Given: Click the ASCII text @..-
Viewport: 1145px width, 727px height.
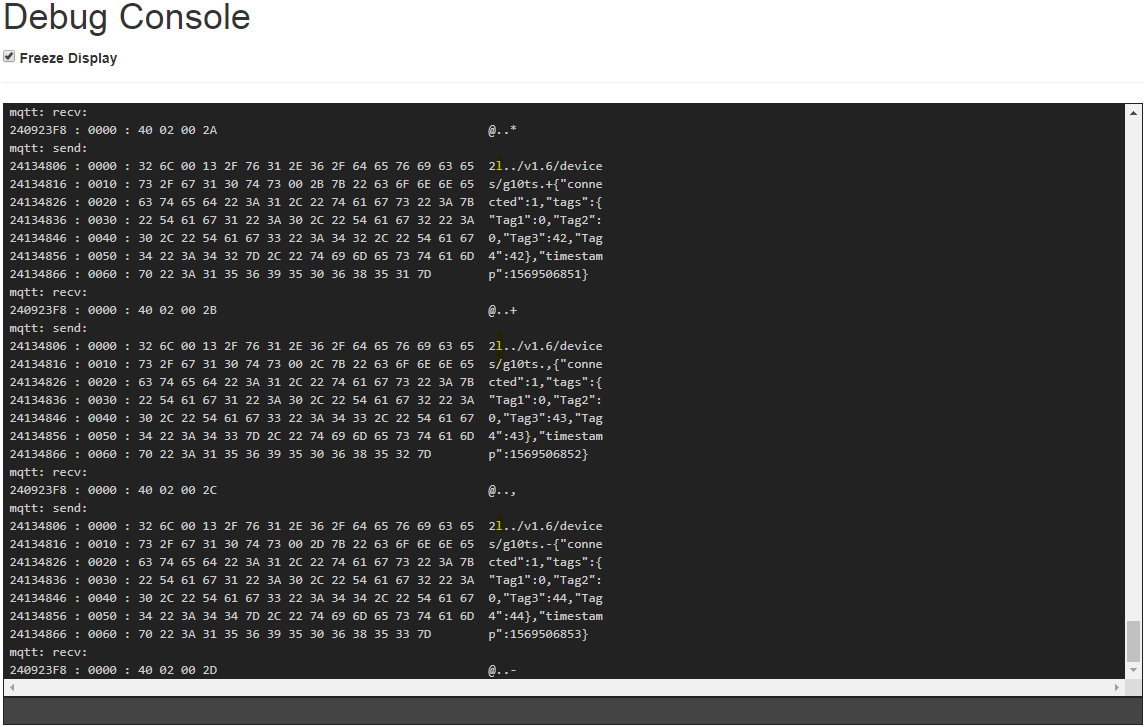Looking at the screenshot, I should 502,670.
